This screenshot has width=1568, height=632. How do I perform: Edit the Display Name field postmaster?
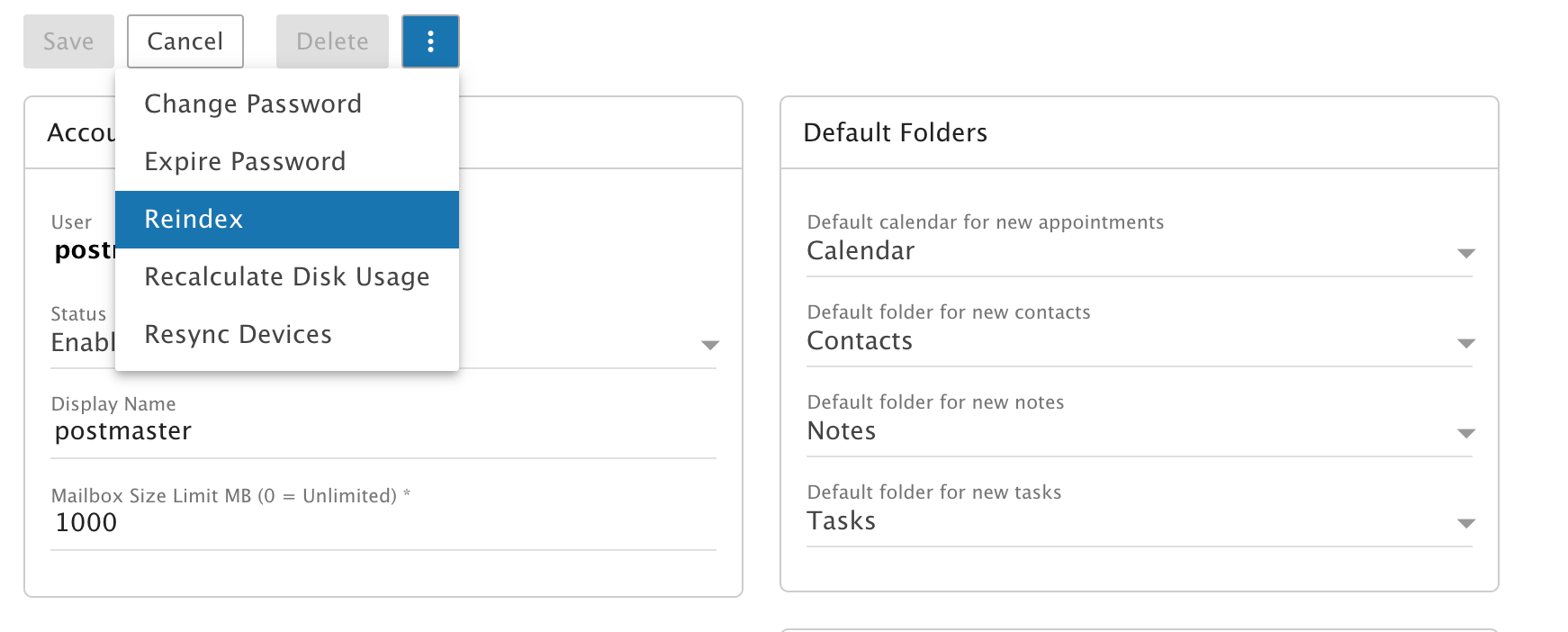tap(383, 432)
